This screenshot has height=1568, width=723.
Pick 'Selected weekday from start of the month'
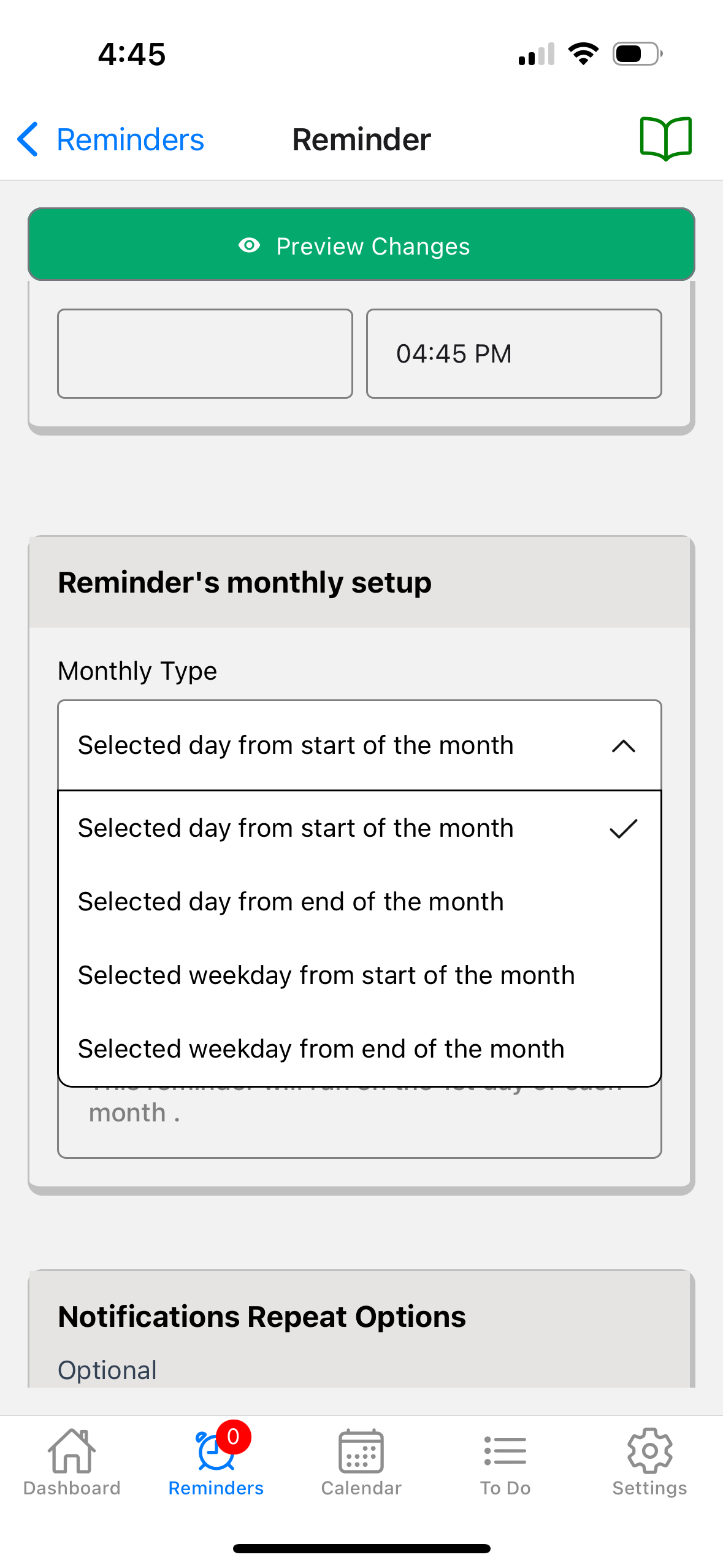(x=326, y=975)
